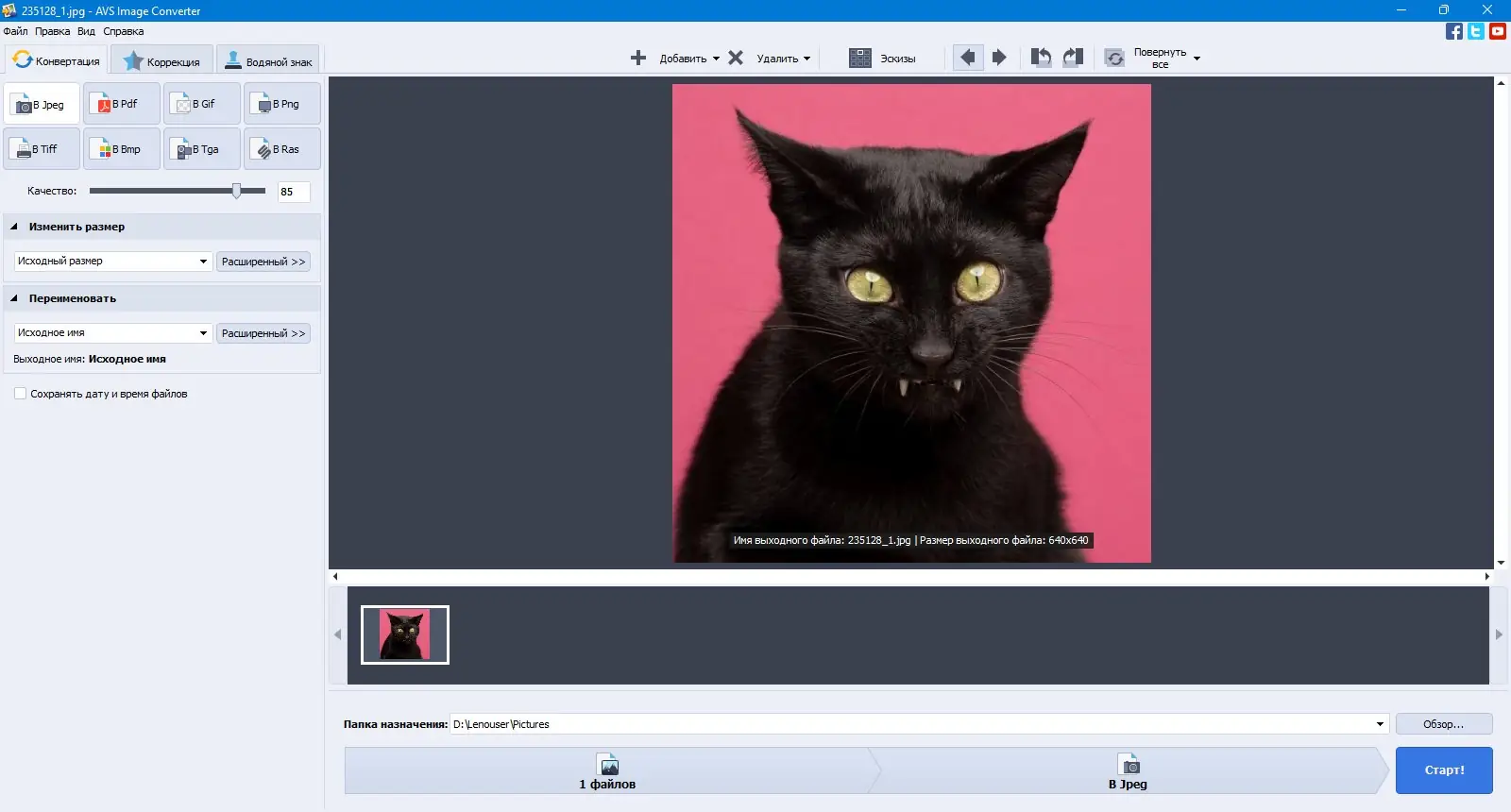1511x812 pixels.
Task: Open the 'Удалить' dropdown arrow
Action: tap(806, 59)
